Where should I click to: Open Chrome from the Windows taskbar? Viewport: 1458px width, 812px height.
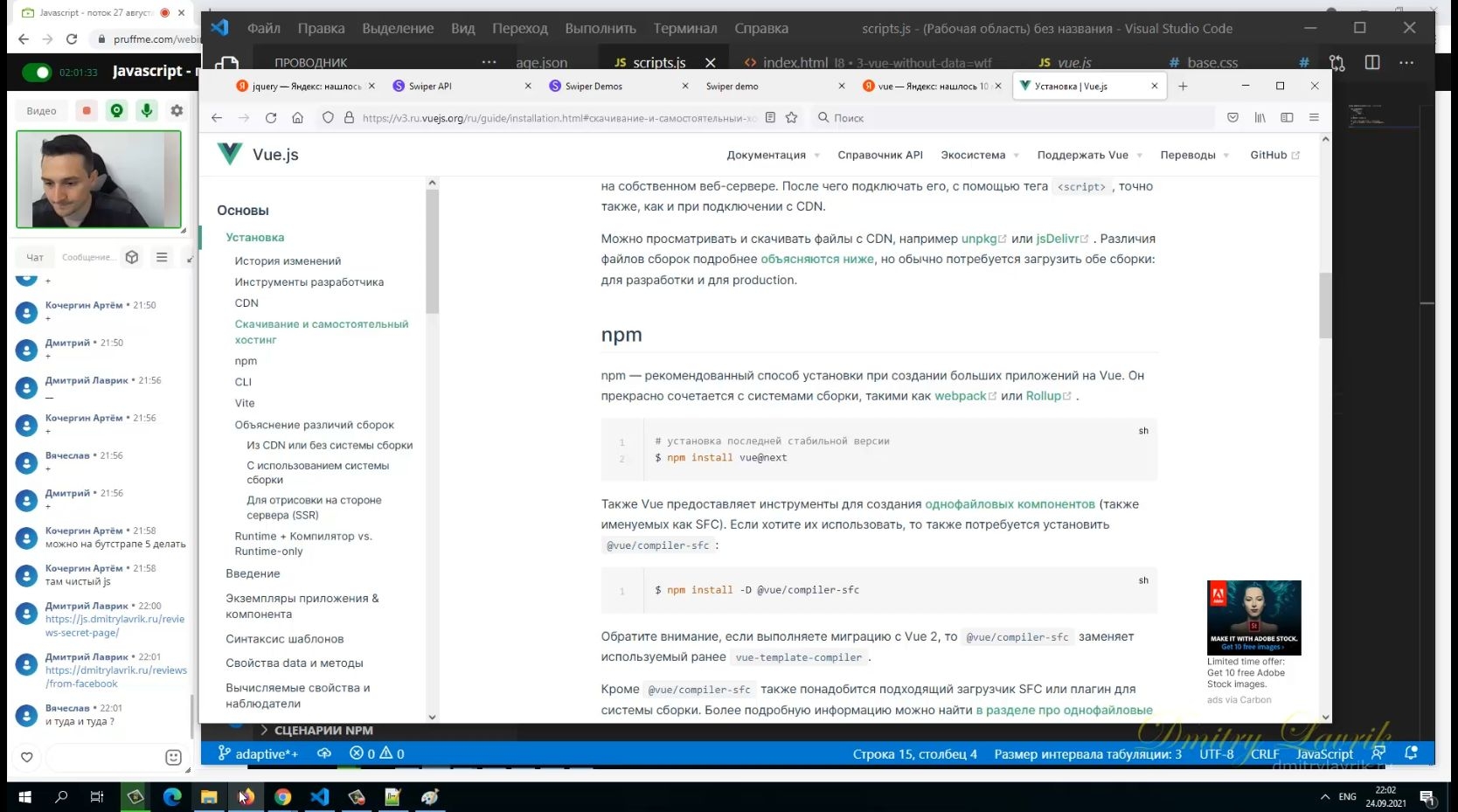point(282,797)
